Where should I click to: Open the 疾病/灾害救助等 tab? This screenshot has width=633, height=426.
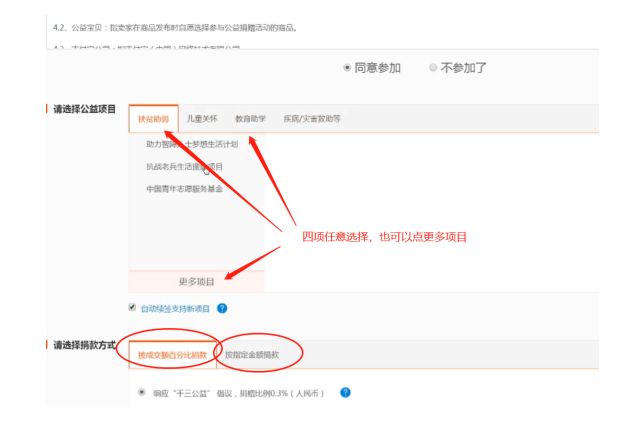[311, 118]
